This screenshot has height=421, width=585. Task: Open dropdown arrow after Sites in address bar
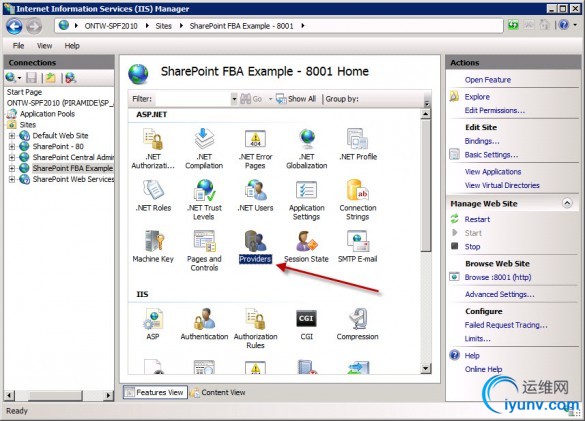(181, 26)
